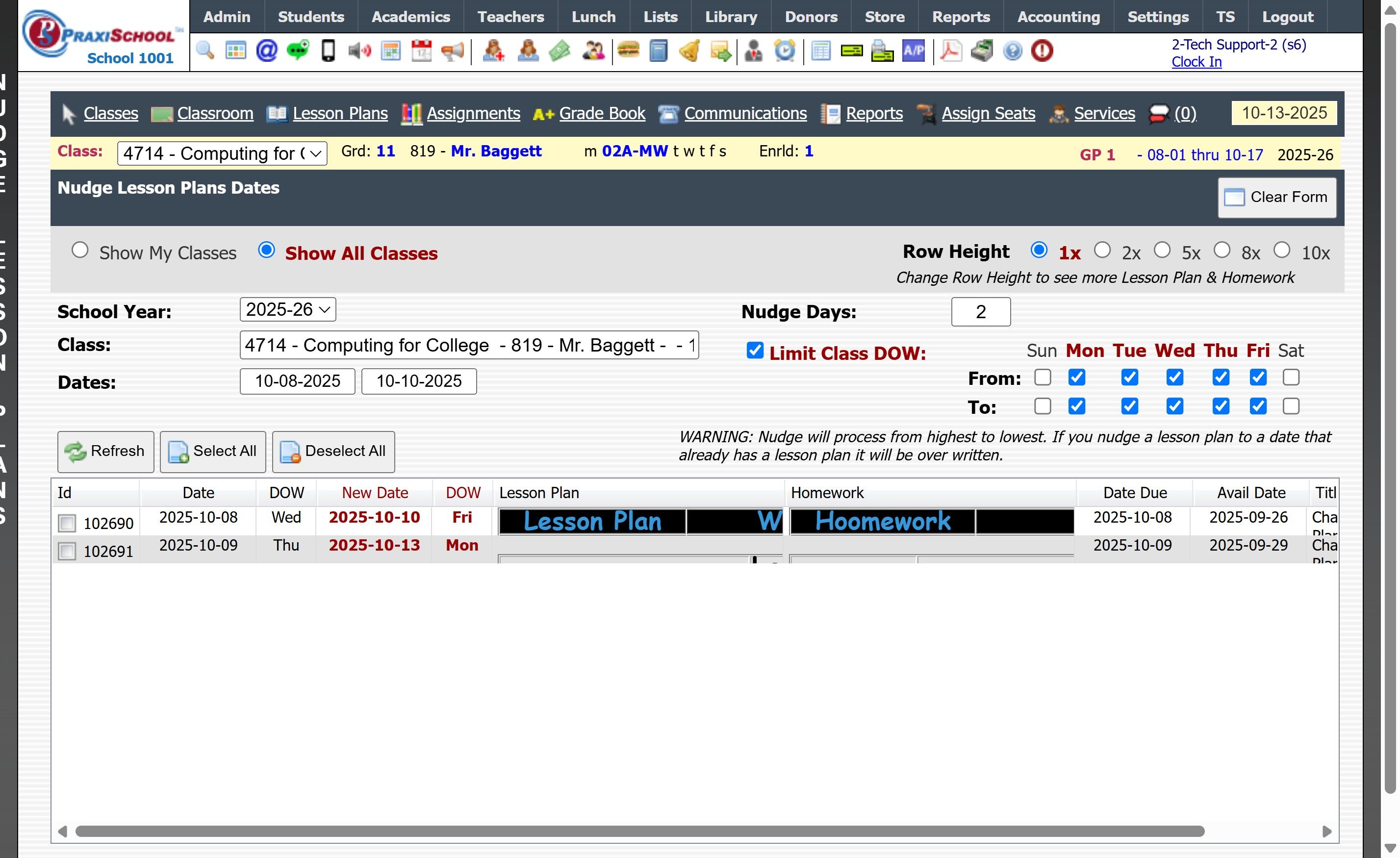The image size is (1400, 858).
Task: Click the megaphone announcement icon
Action: [452, 51]
